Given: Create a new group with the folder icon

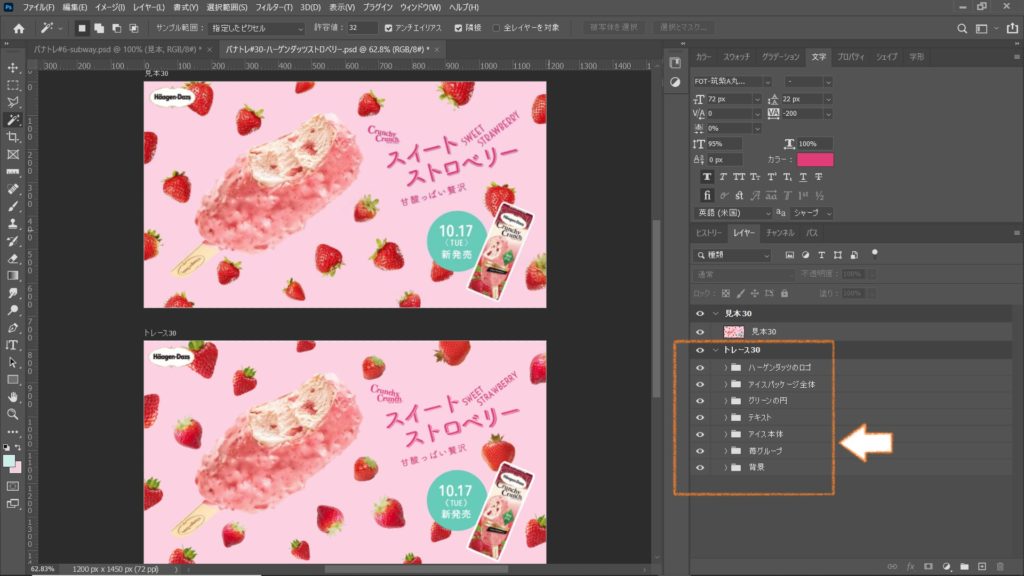Looking at the screenshot, I should (964, 567).
